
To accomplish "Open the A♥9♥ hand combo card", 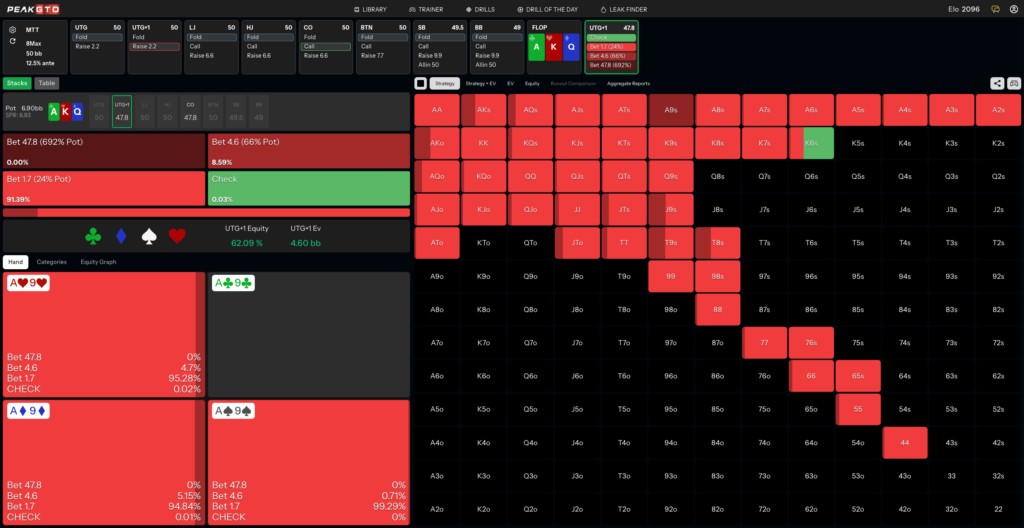I will tap(104, 335).
